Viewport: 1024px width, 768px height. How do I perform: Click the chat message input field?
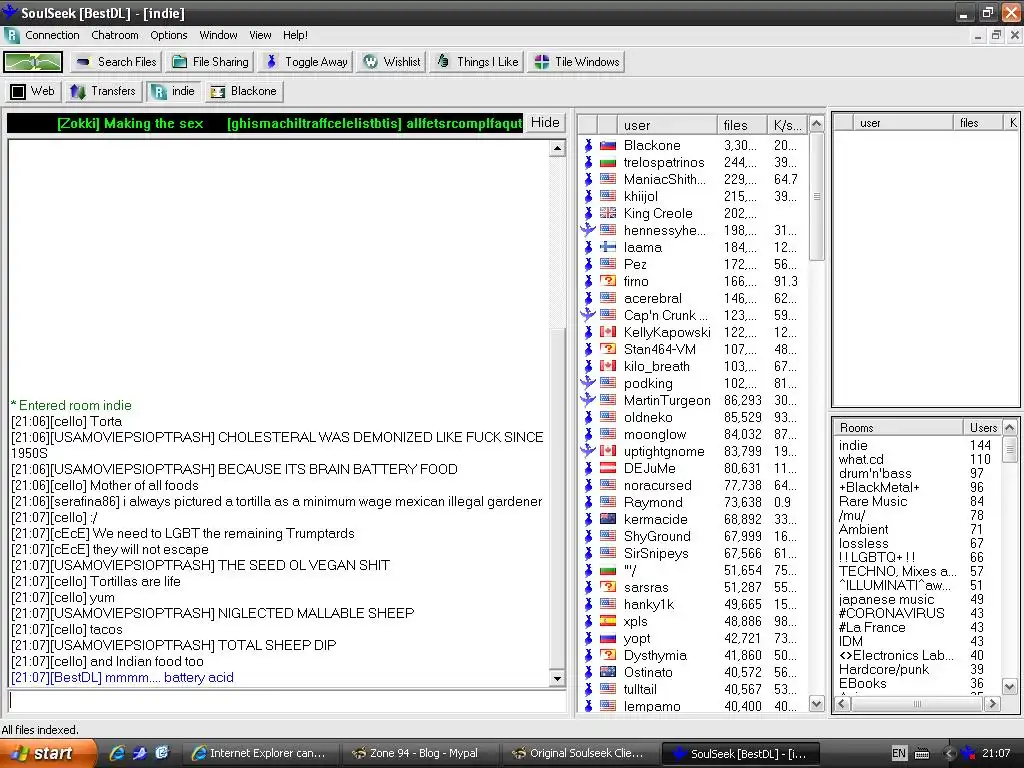coord(286,701)
